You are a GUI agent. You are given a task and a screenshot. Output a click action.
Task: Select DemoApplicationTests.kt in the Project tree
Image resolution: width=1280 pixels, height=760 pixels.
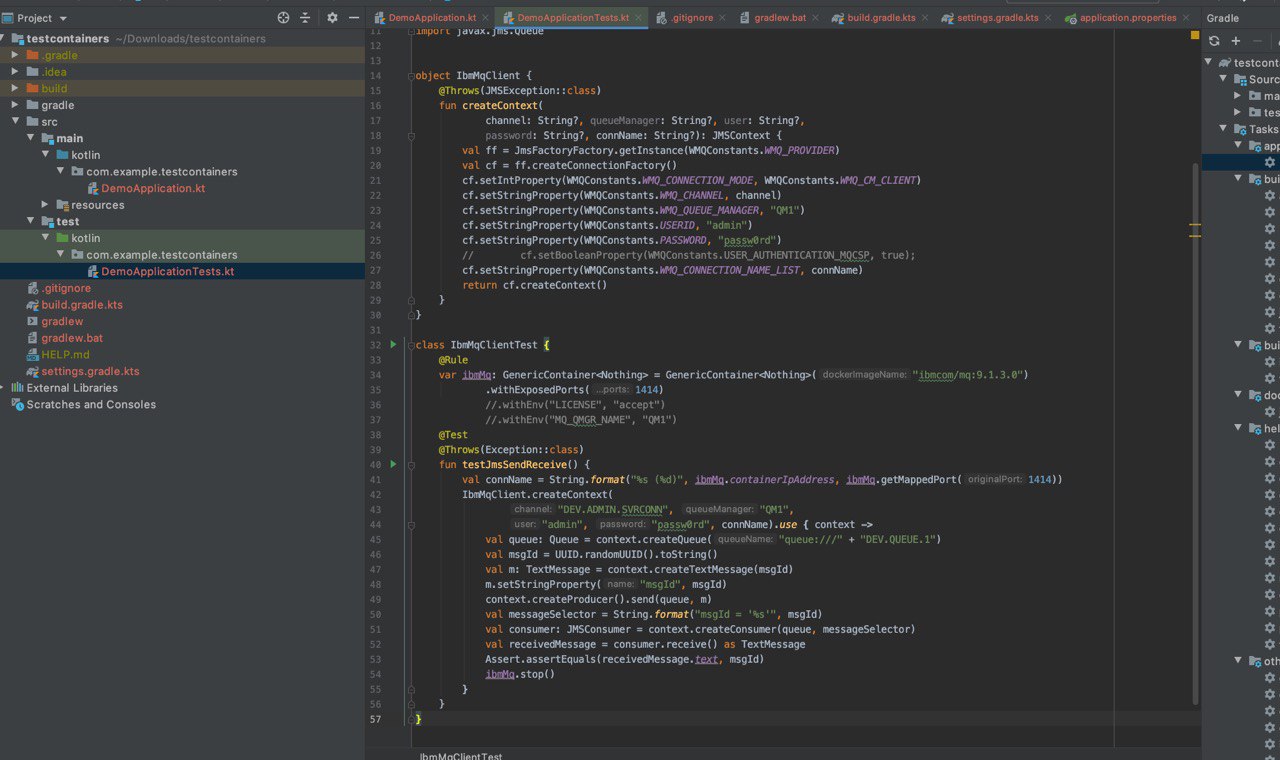pos(168,271)
